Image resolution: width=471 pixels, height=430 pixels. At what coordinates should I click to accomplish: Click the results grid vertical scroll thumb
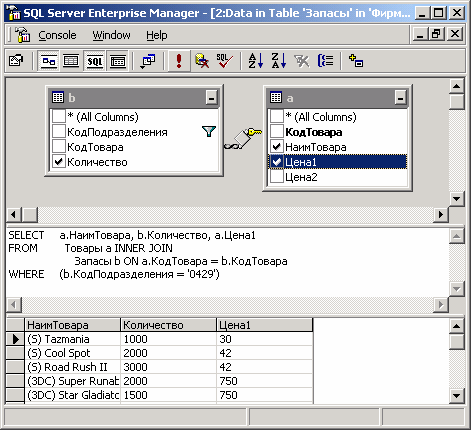(456, 341)
